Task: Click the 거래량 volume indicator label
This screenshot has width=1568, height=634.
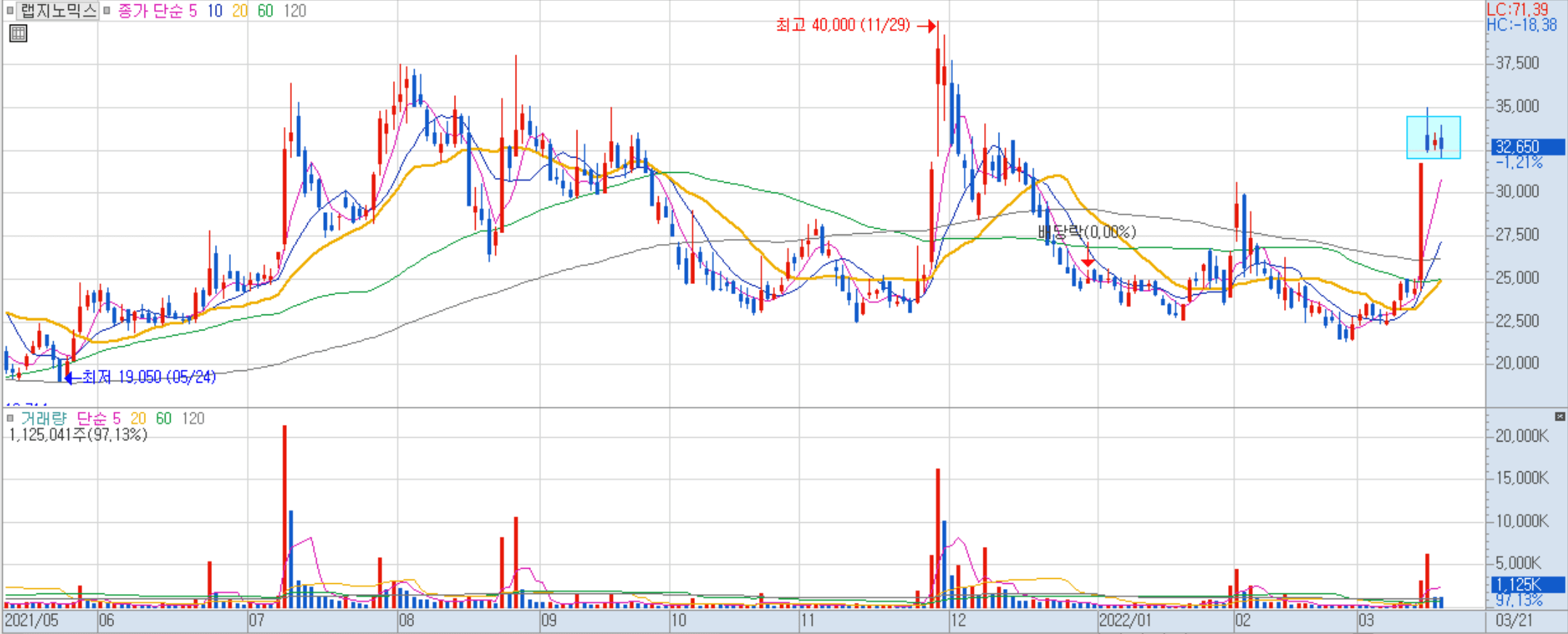Action: tap(44, 418)
